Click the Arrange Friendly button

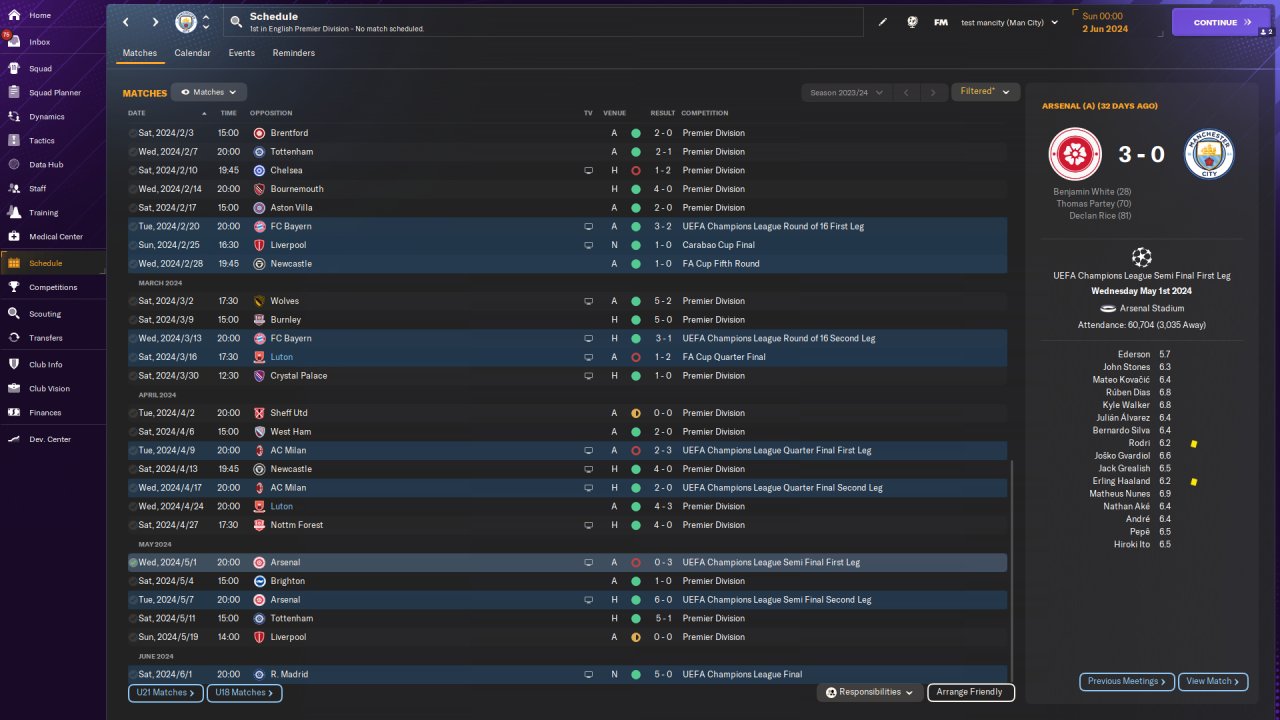(971, 692)
